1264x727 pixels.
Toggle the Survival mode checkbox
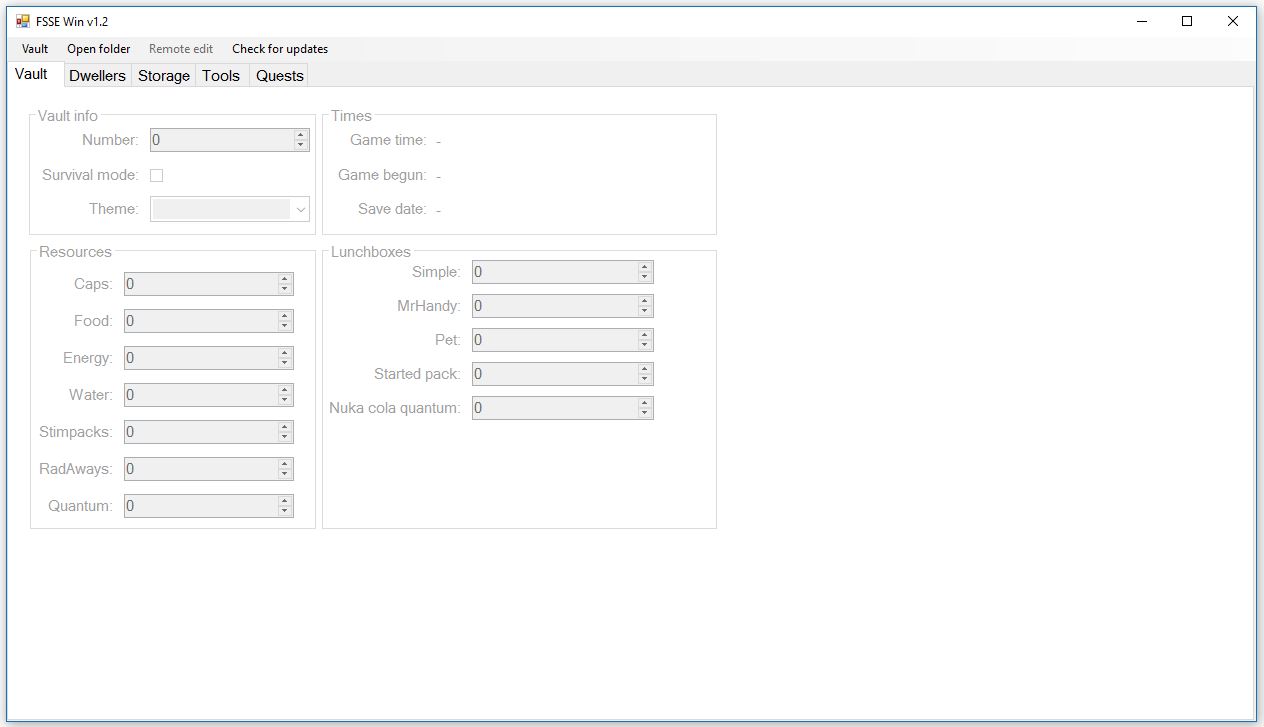pyautogui.click(x=157, y=175)
